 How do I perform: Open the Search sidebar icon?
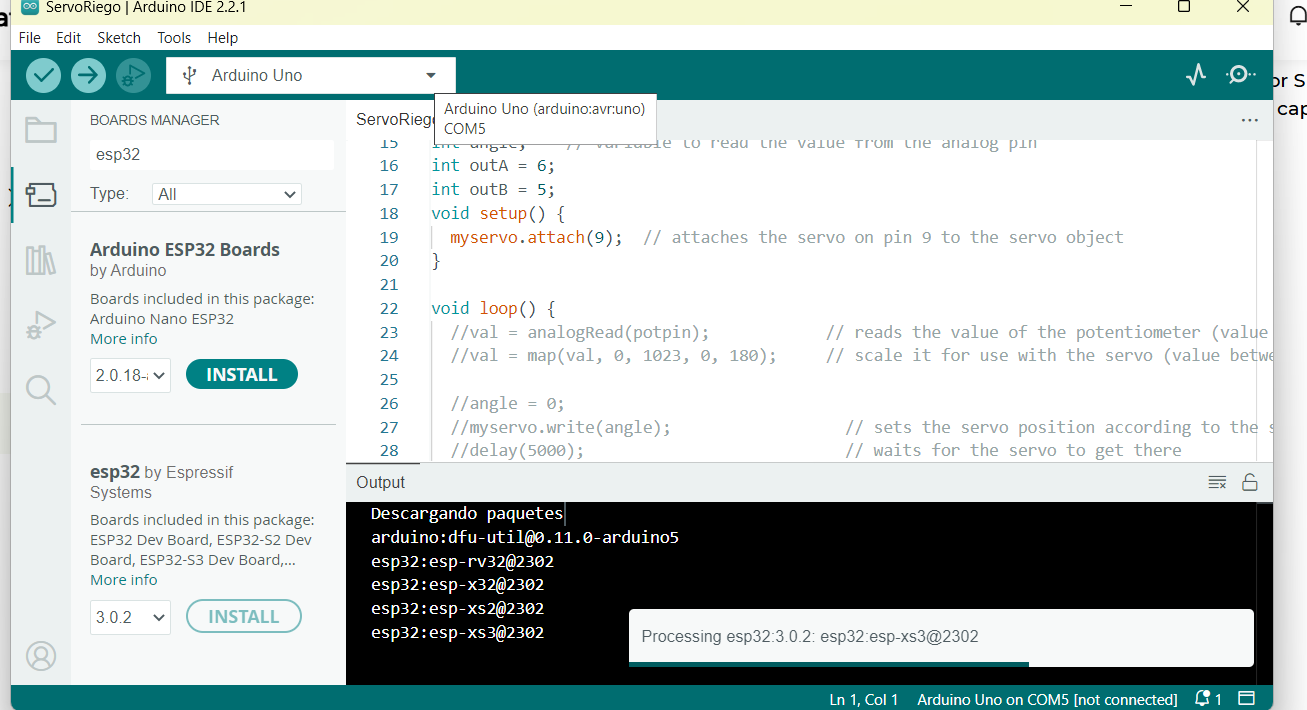tap(41, 390)
